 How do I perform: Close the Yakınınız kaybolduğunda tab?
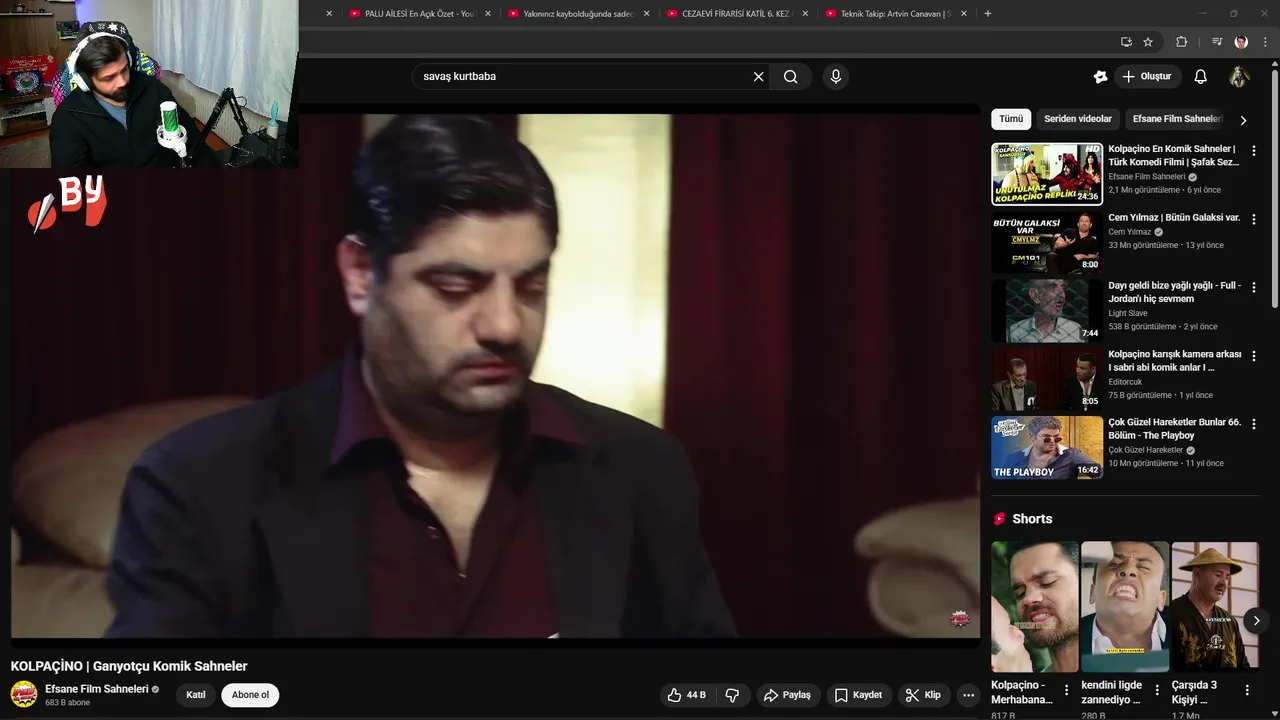pos(646,14)
